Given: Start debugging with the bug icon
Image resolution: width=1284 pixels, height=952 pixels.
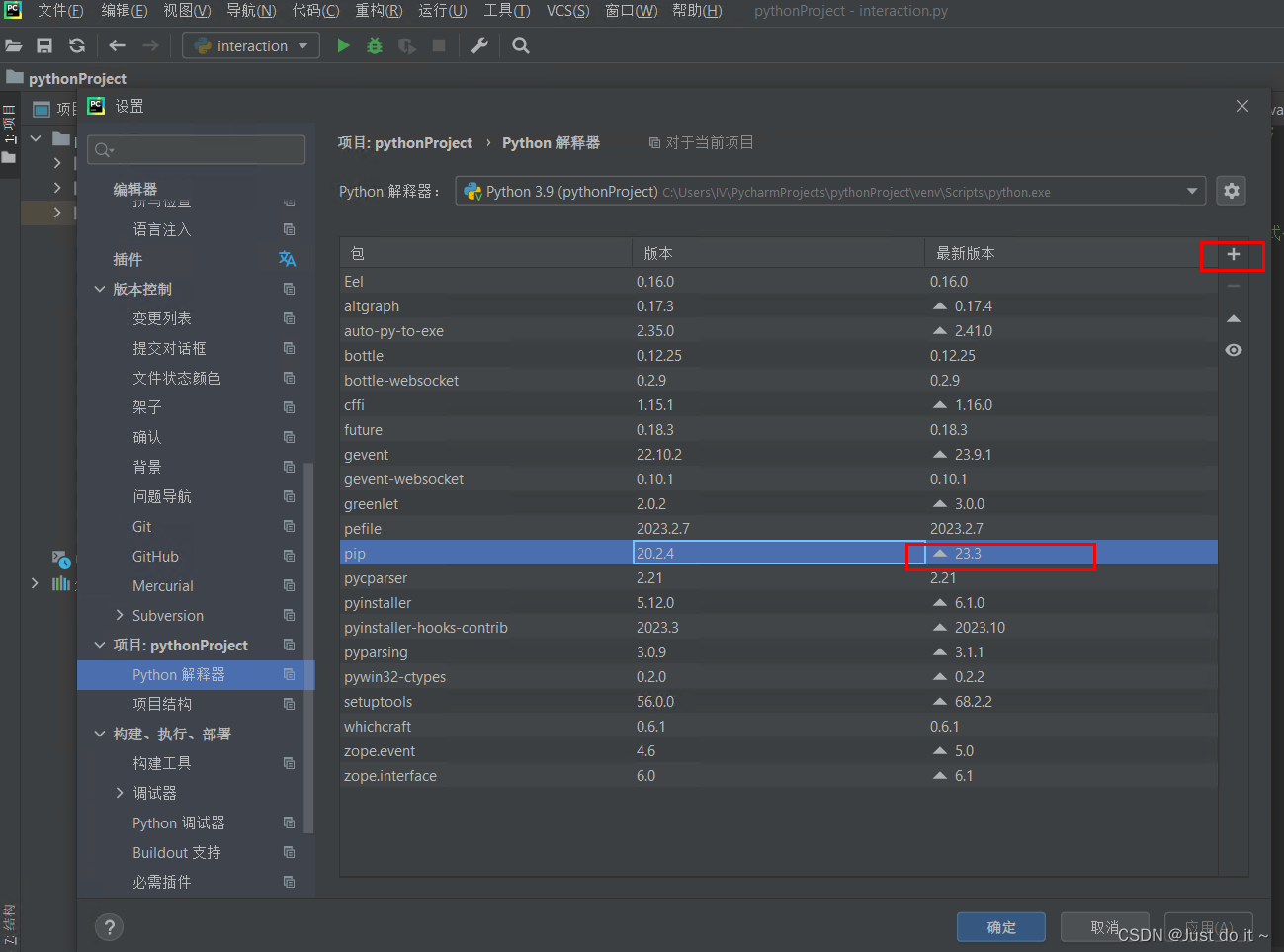Looking at the screenshot, I should pyautogui.click(x=375, y=45).
